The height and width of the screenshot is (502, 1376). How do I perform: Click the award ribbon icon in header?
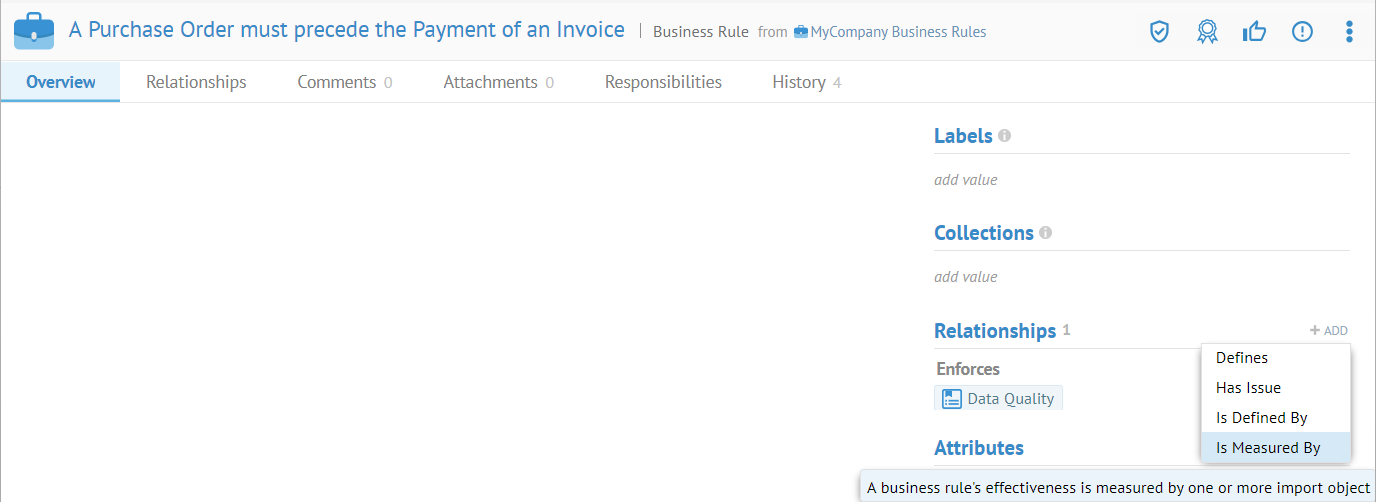tap(1207, 32)
